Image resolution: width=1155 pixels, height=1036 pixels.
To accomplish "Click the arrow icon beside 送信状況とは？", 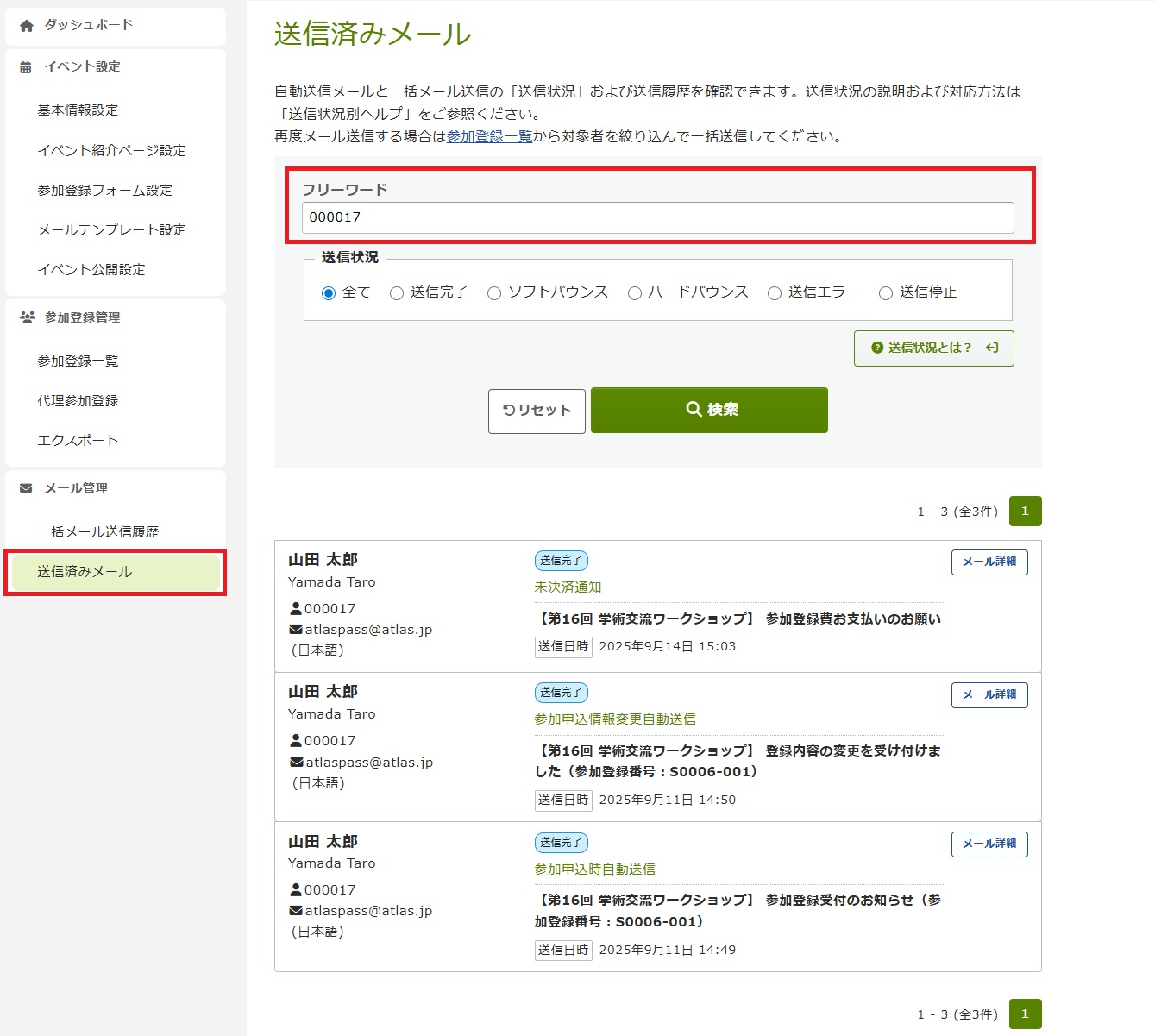I will click(x=992, y=348).
